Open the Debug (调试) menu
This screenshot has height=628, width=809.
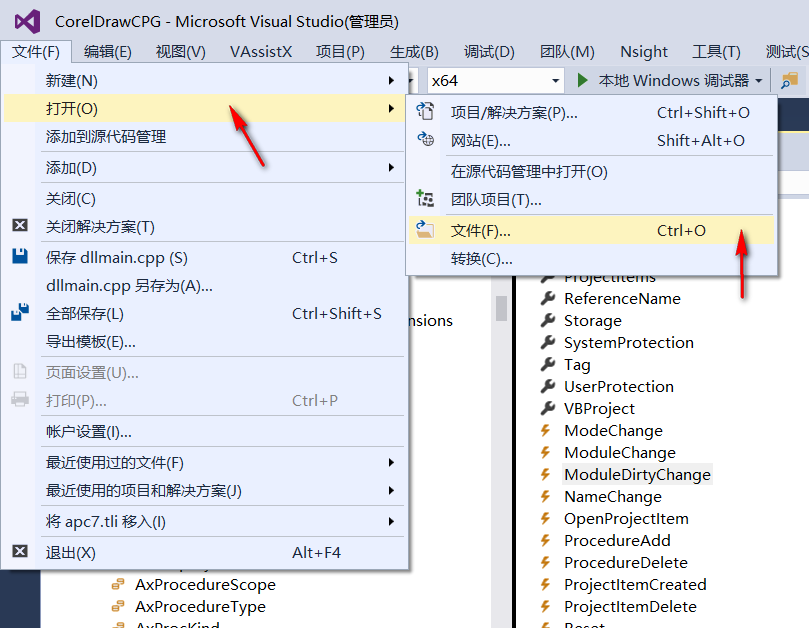pyautogui.click(x=489, y=52)
